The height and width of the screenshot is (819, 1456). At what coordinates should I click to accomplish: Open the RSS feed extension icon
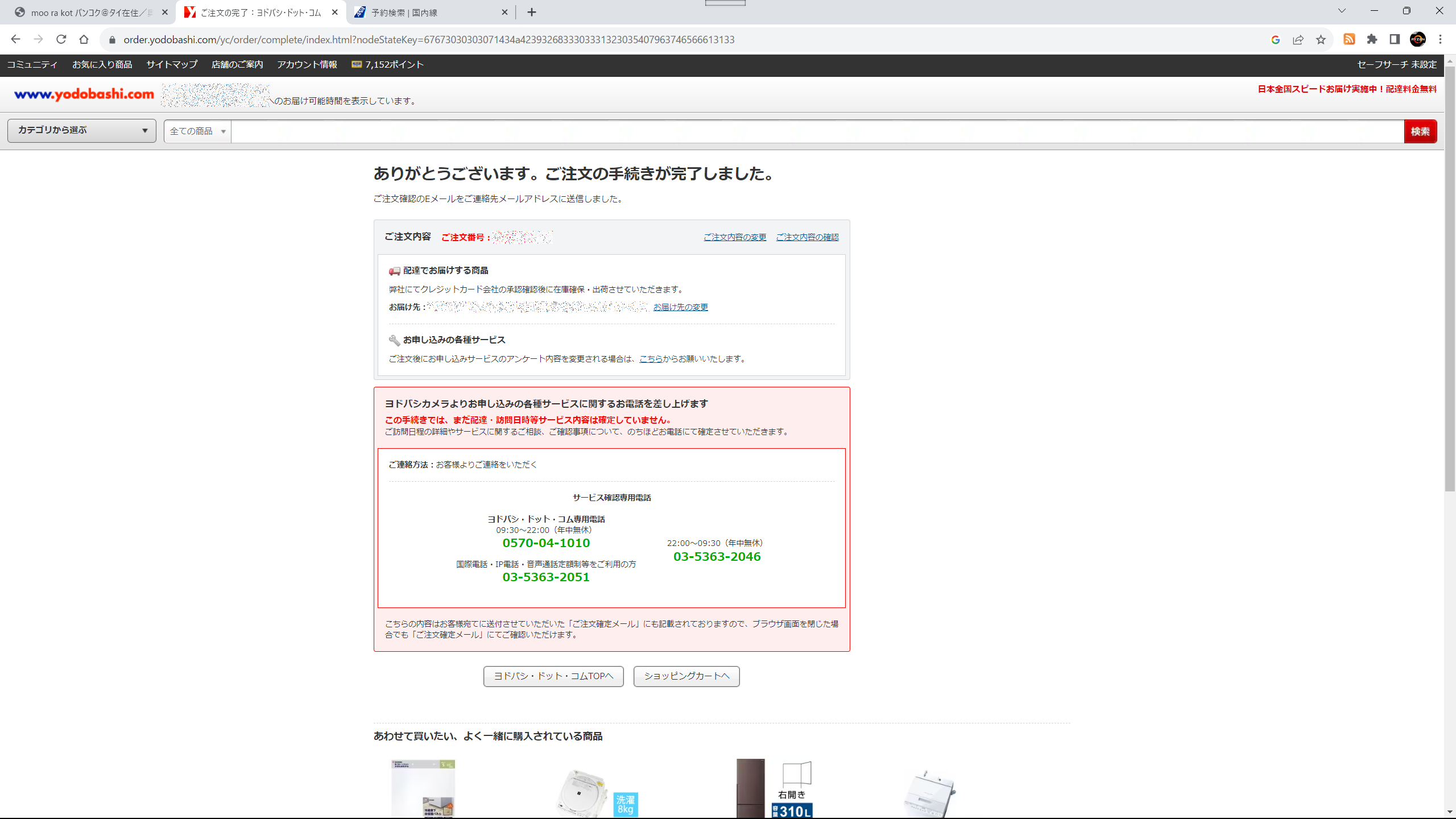(x=1349, y=39)
